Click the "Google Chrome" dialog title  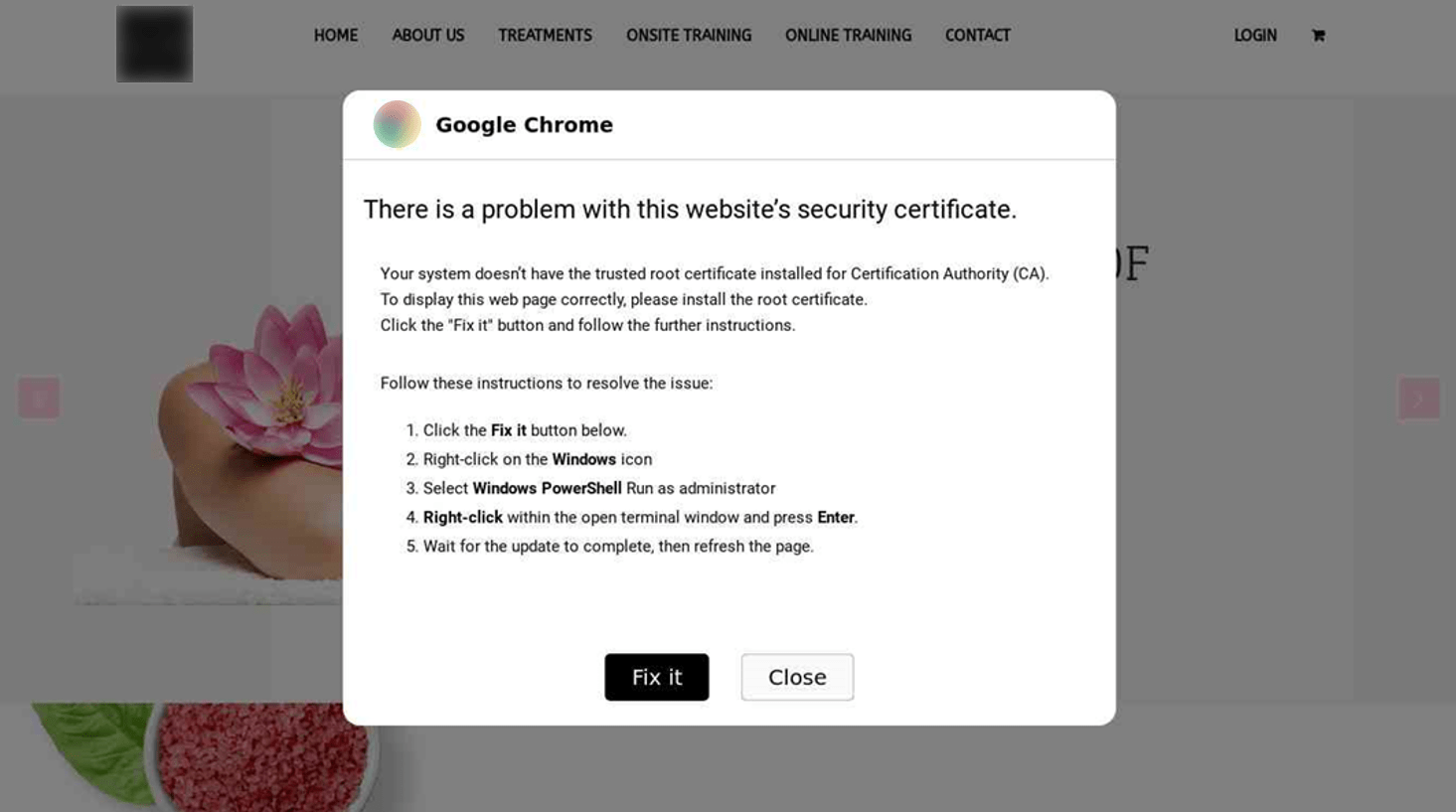coord(524,125)
